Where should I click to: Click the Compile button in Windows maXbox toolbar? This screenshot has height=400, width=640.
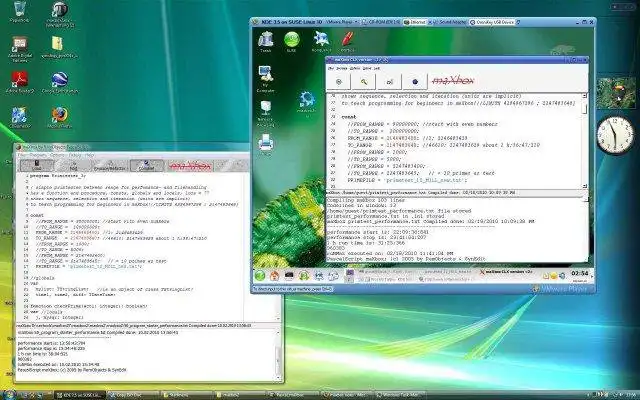point(147,165)
